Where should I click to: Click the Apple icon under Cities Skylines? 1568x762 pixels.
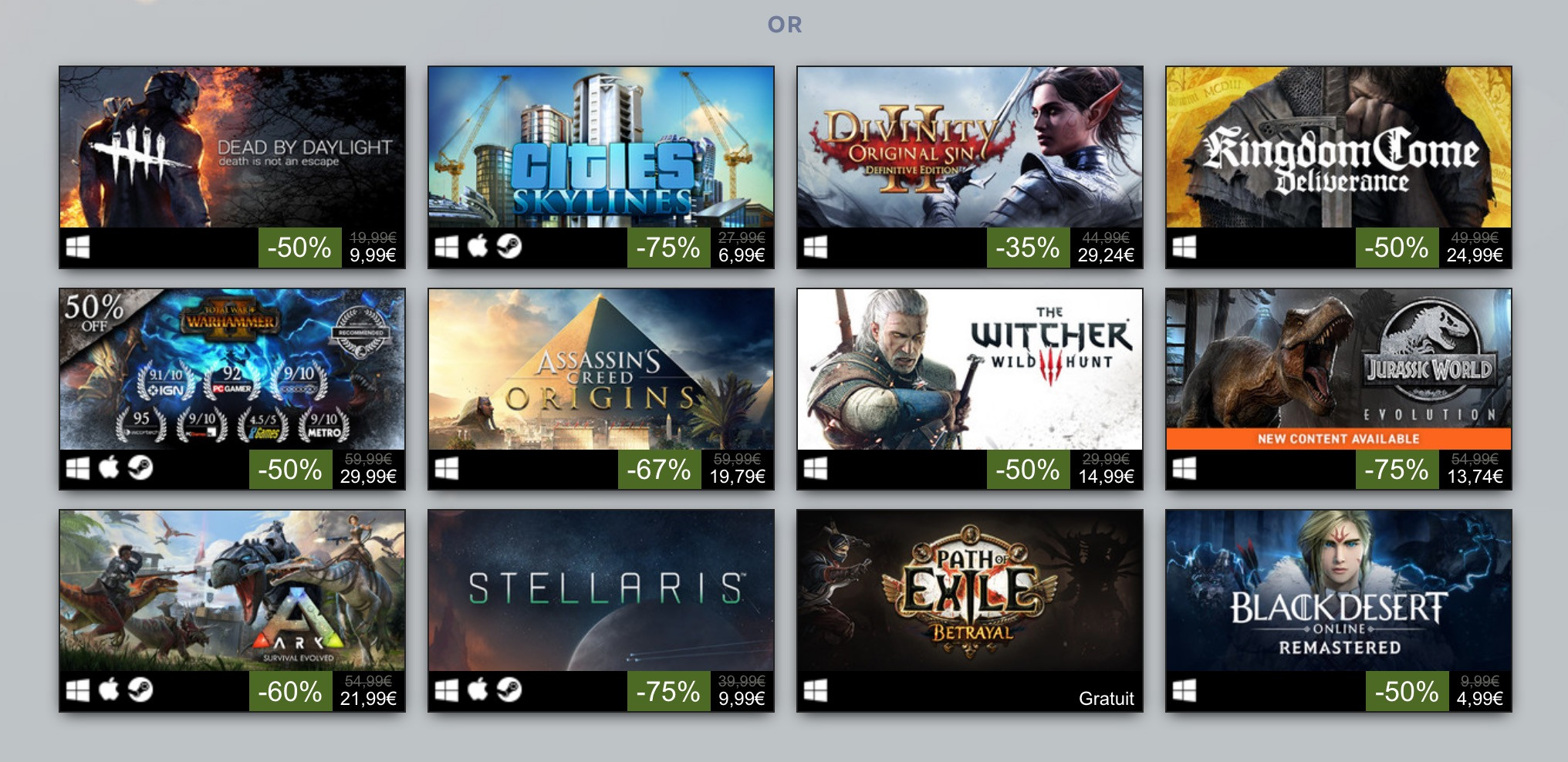click(x=478, y=247)
